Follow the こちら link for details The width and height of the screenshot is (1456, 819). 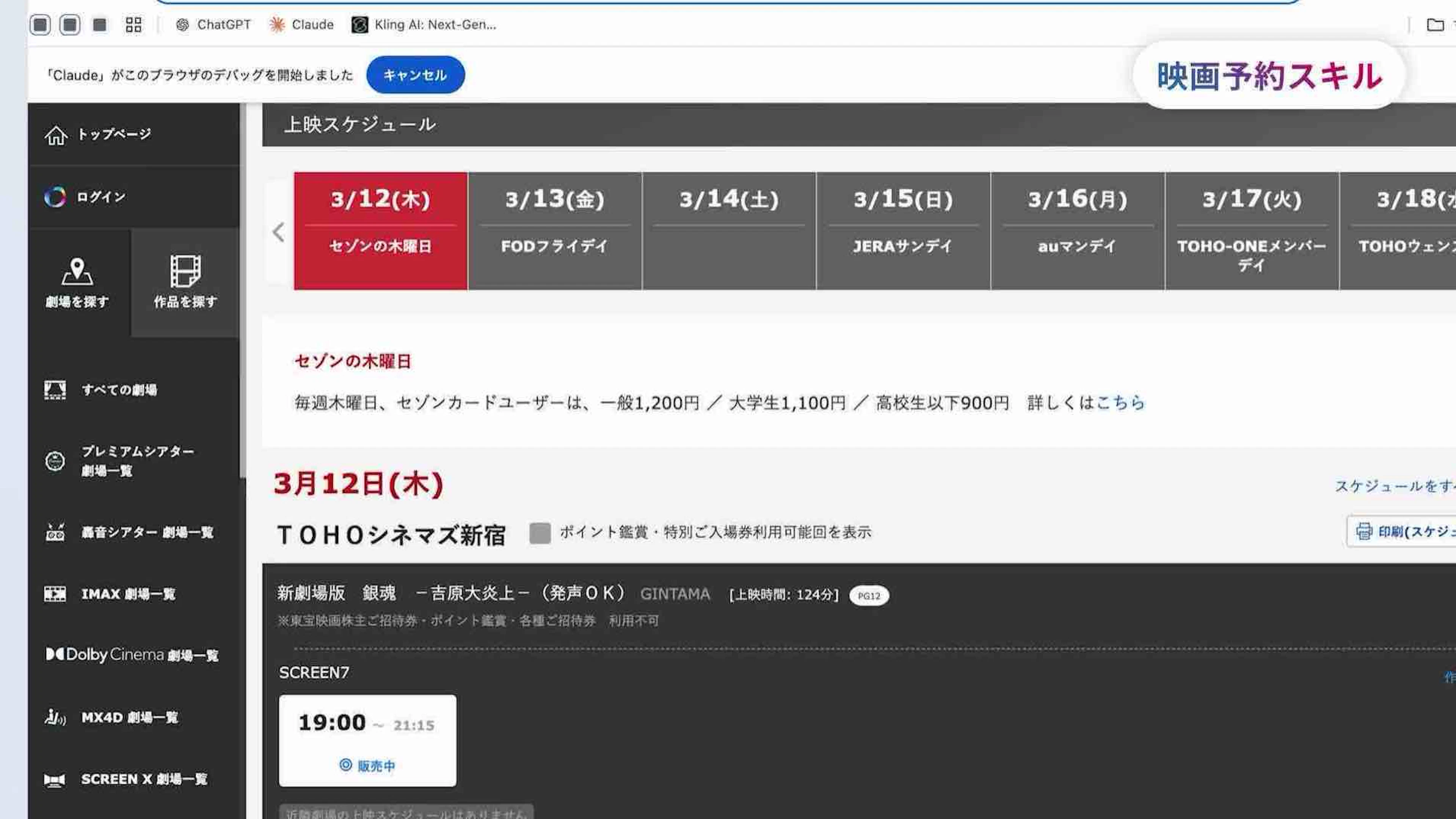(x=1120, y=403)
